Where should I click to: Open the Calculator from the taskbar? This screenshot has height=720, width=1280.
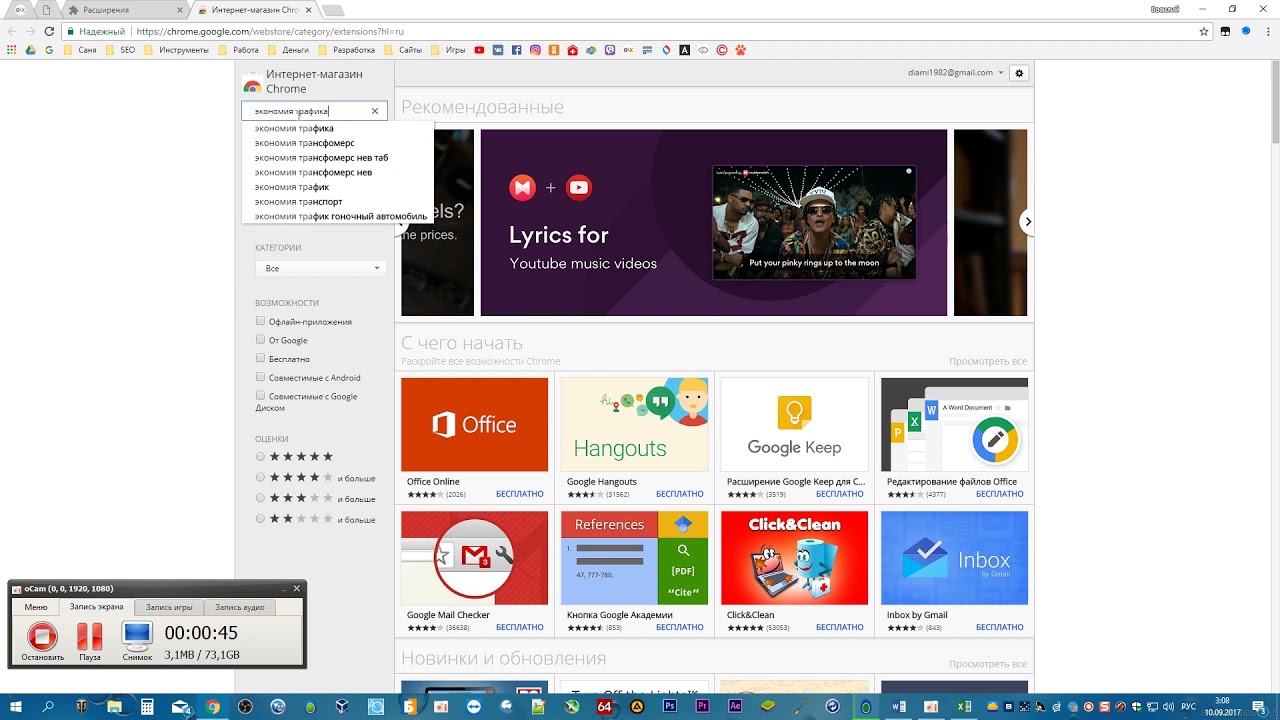pyautogui.click(x=147, y=706)
